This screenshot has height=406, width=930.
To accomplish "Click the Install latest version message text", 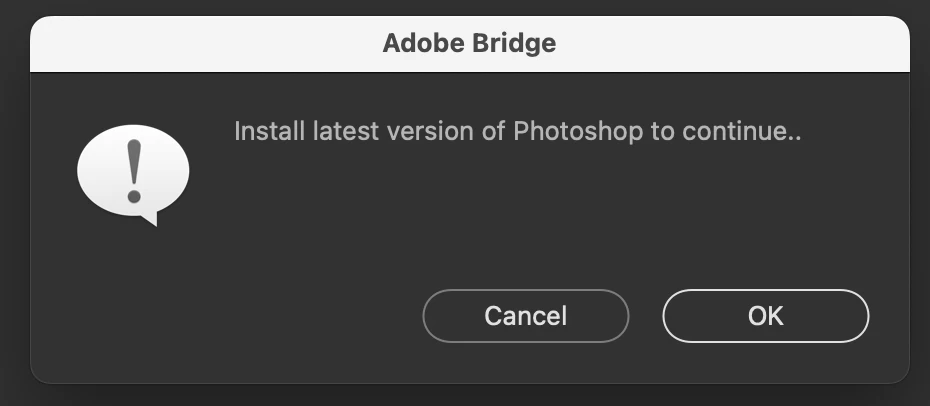I will [x=518, y=131].
